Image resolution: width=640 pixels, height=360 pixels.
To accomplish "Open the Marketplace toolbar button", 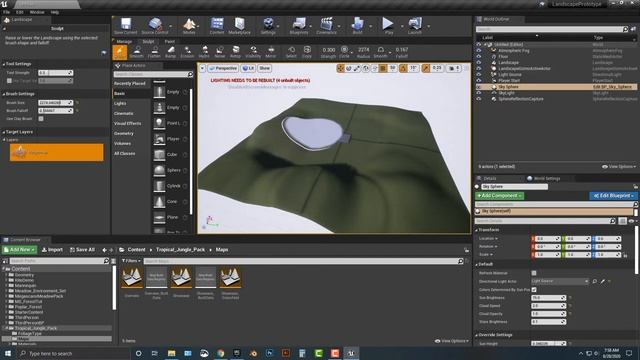I will click(240, 26).
